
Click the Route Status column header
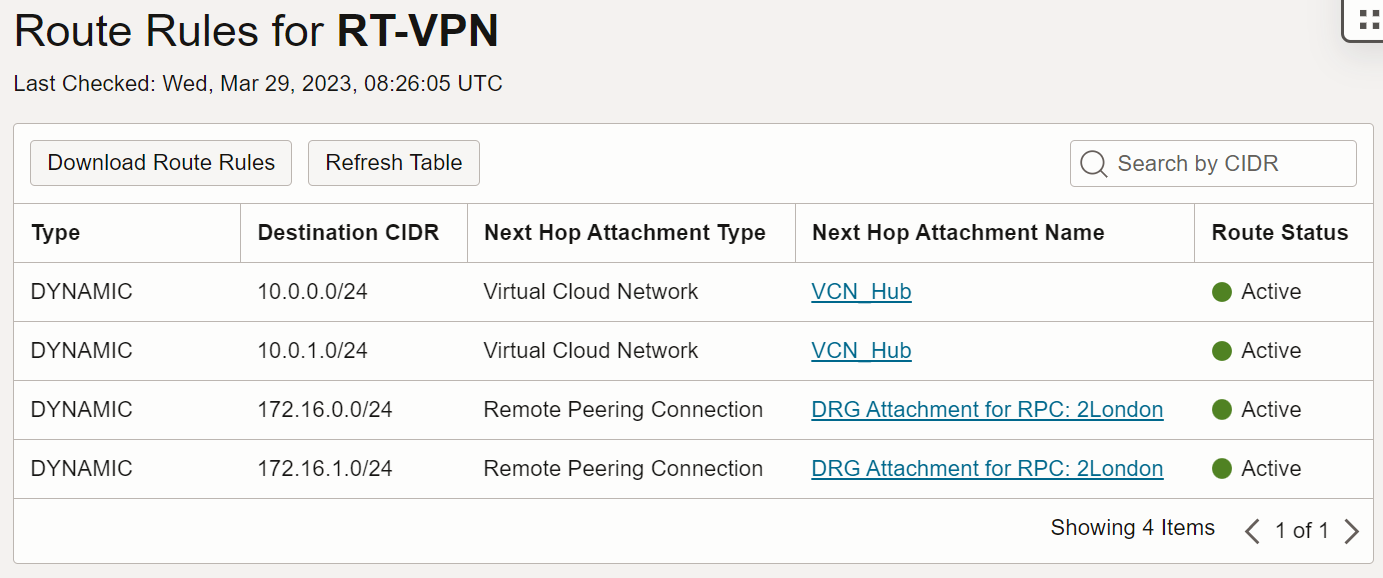click(x=1279, y=233)
